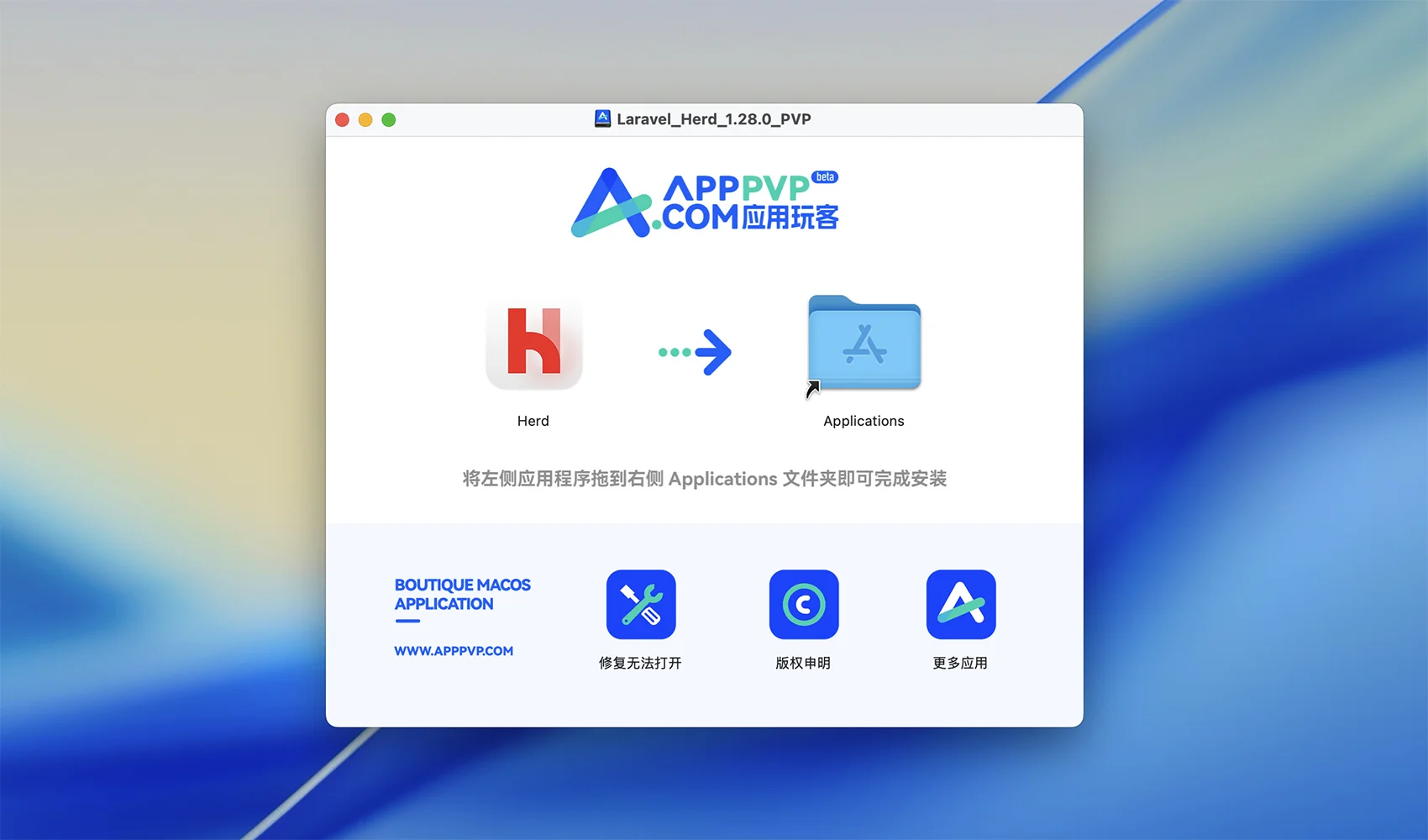Open the WWW.APPPVP.COM link
Image resolution: width=1428 pixels, height=840 pixels.
(454, 651)
